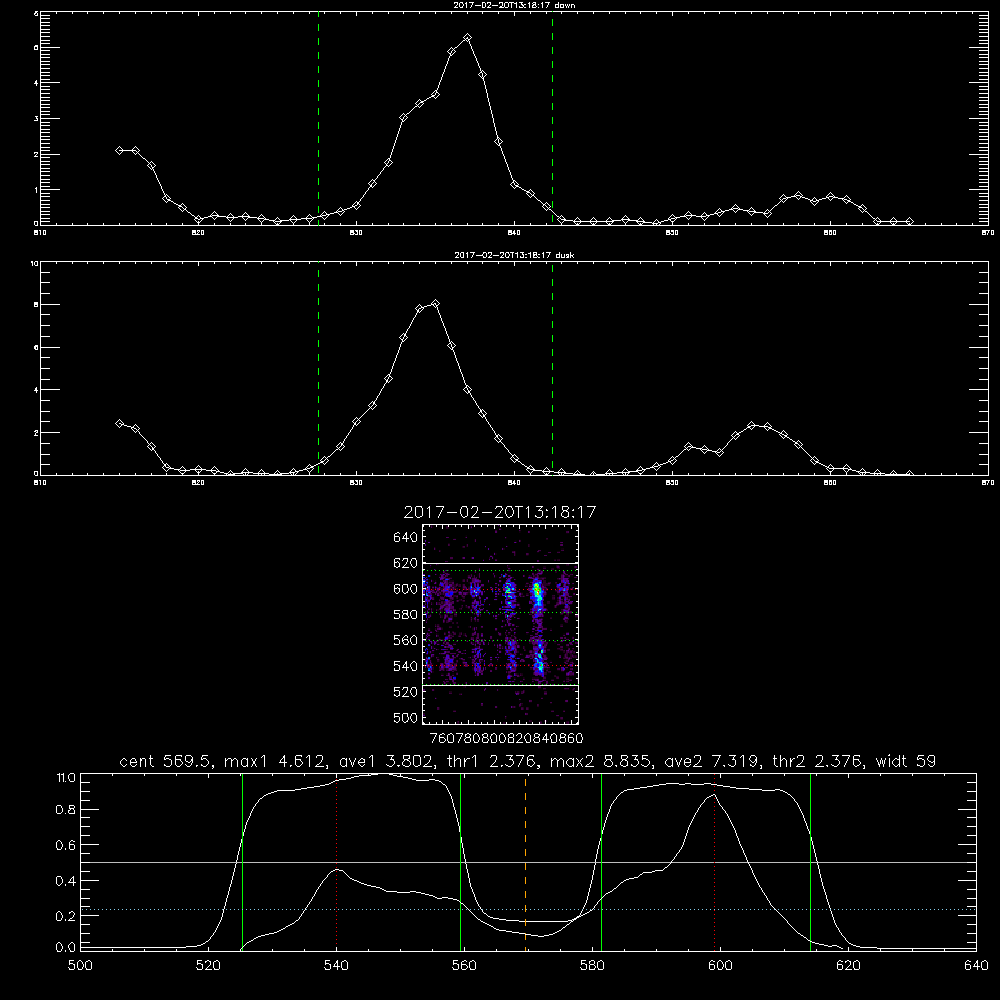Click the lower white line across heat map

click(501, 686)
